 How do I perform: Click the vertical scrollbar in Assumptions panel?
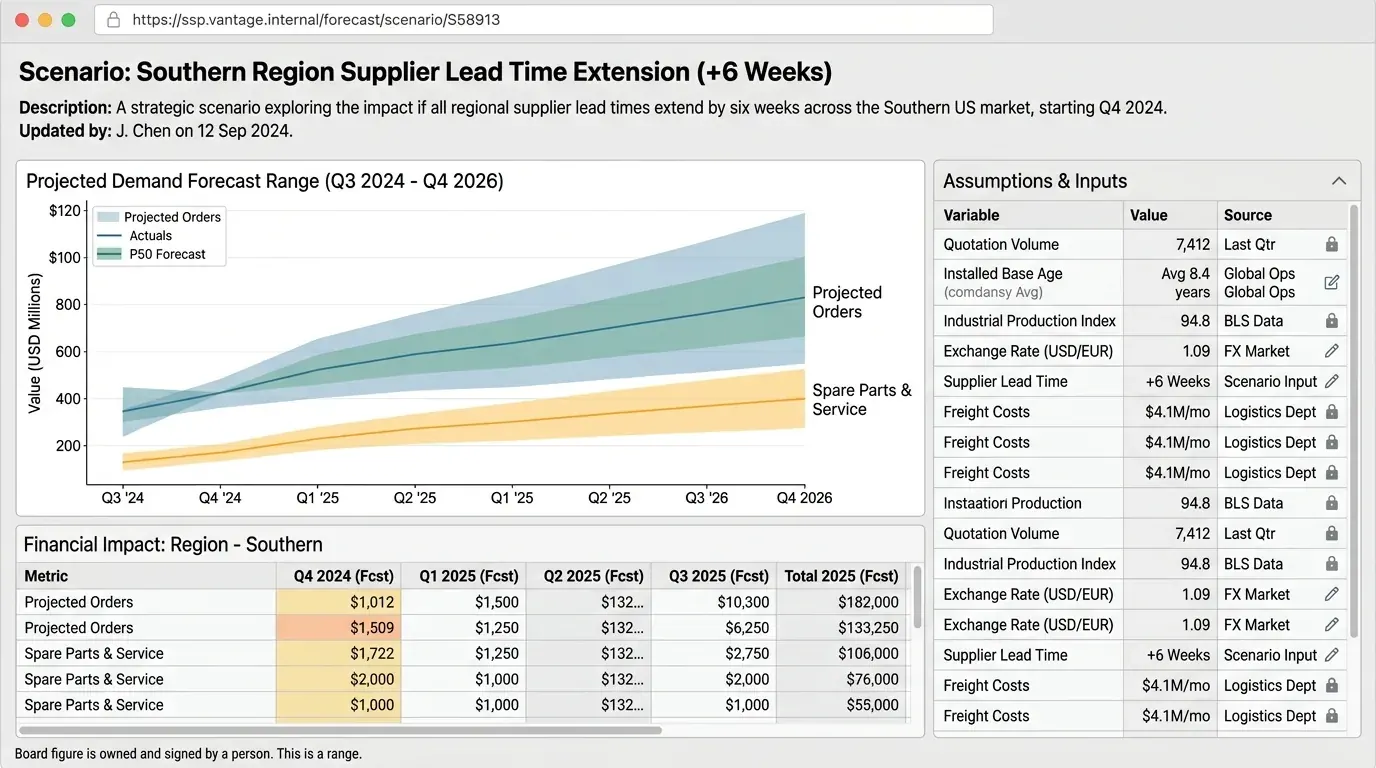(x=1354, y=420)
